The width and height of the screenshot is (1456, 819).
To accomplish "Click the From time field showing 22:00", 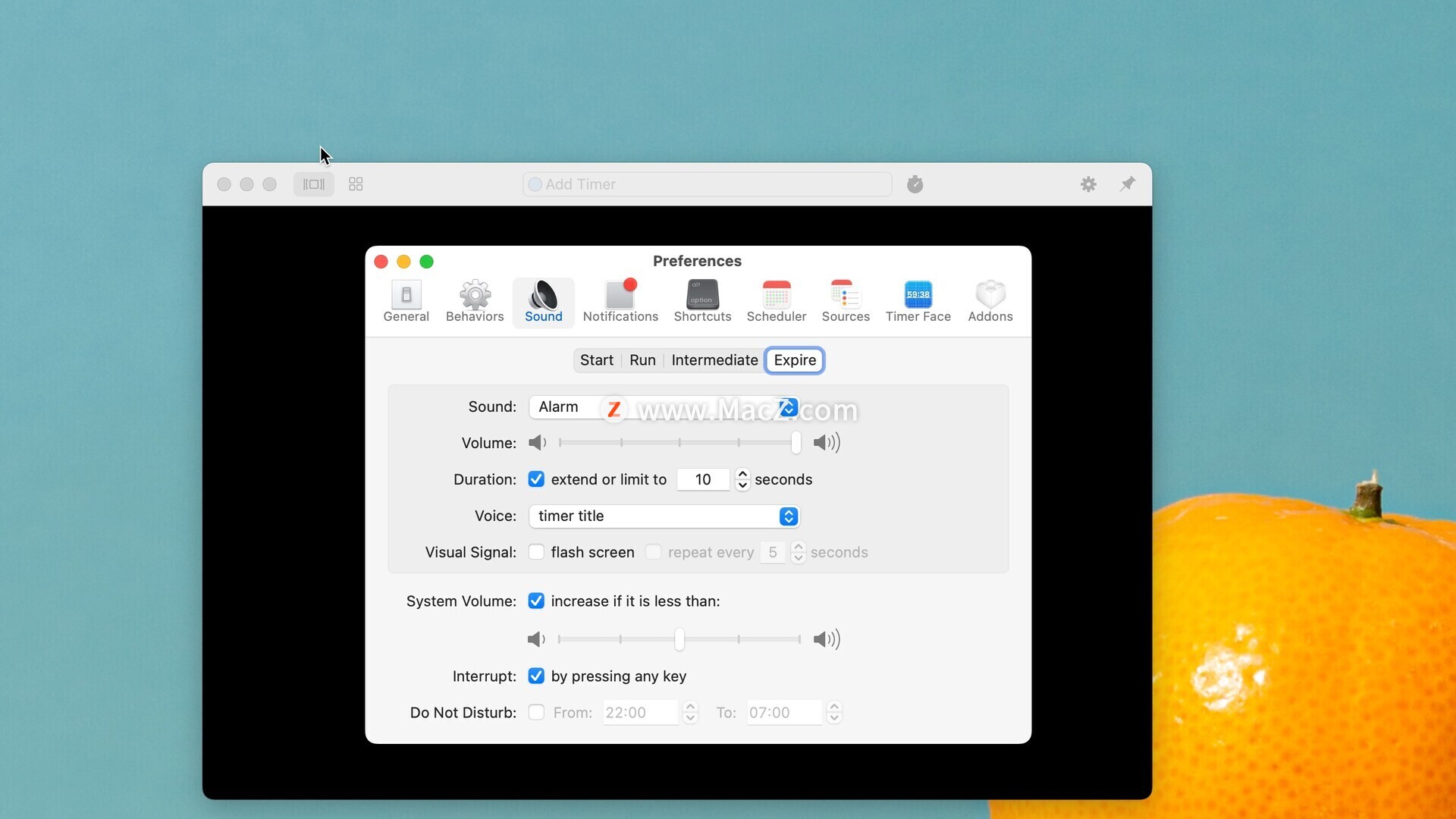I will click(640, 713).
